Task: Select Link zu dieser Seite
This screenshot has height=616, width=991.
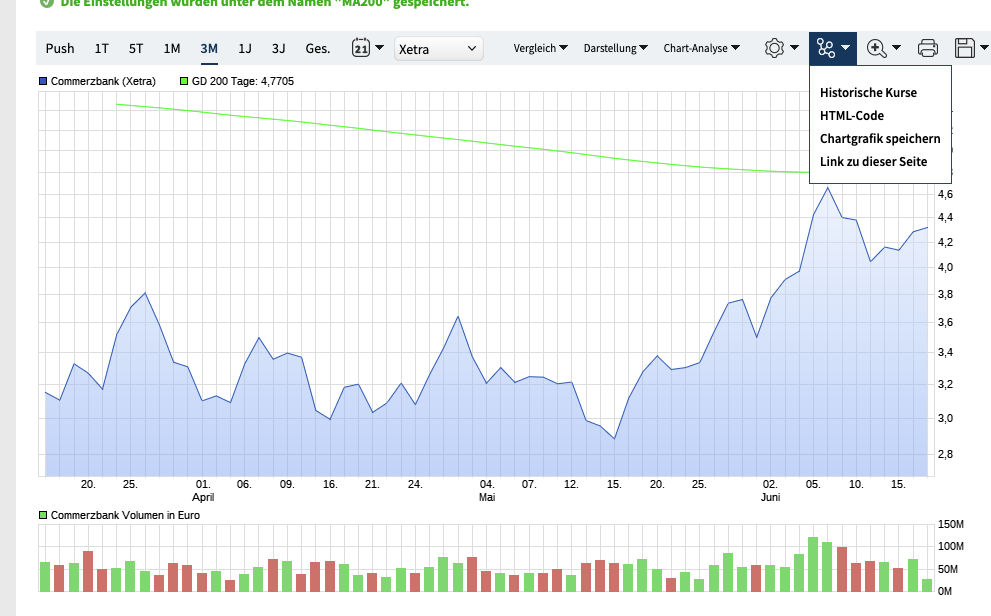Action: click(x=873, y=162)
